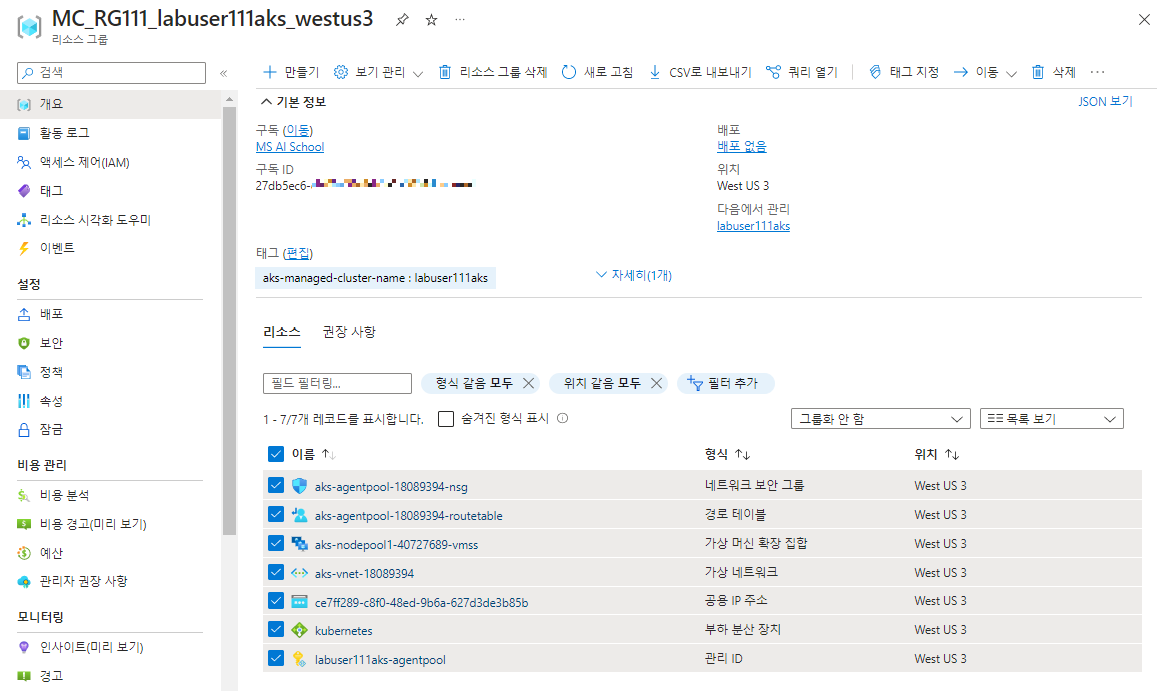Show info about hidden types
This screenshot has height=691, width=1157.
coord(562,418)
